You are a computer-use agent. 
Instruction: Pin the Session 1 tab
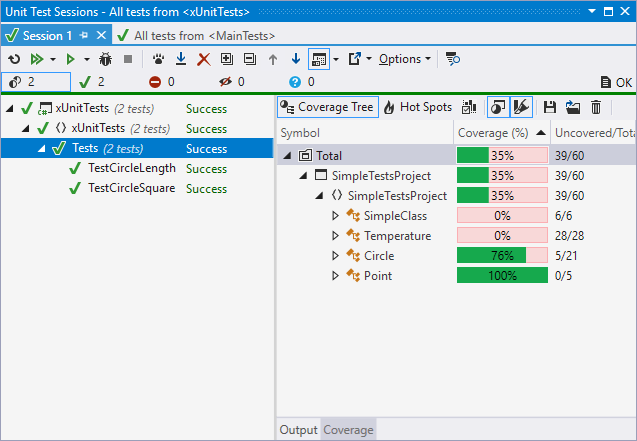(x=84, y=35)
